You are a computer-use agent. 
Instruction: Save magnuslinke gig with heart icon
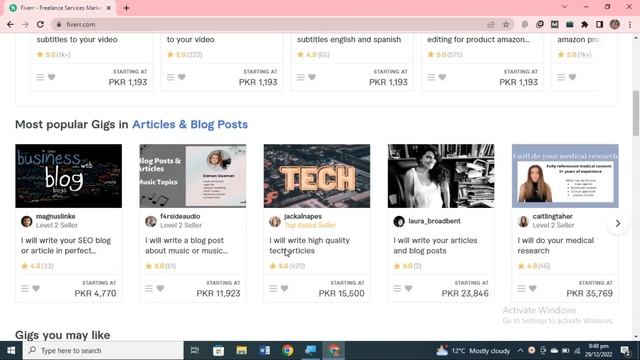click(36, 288)
